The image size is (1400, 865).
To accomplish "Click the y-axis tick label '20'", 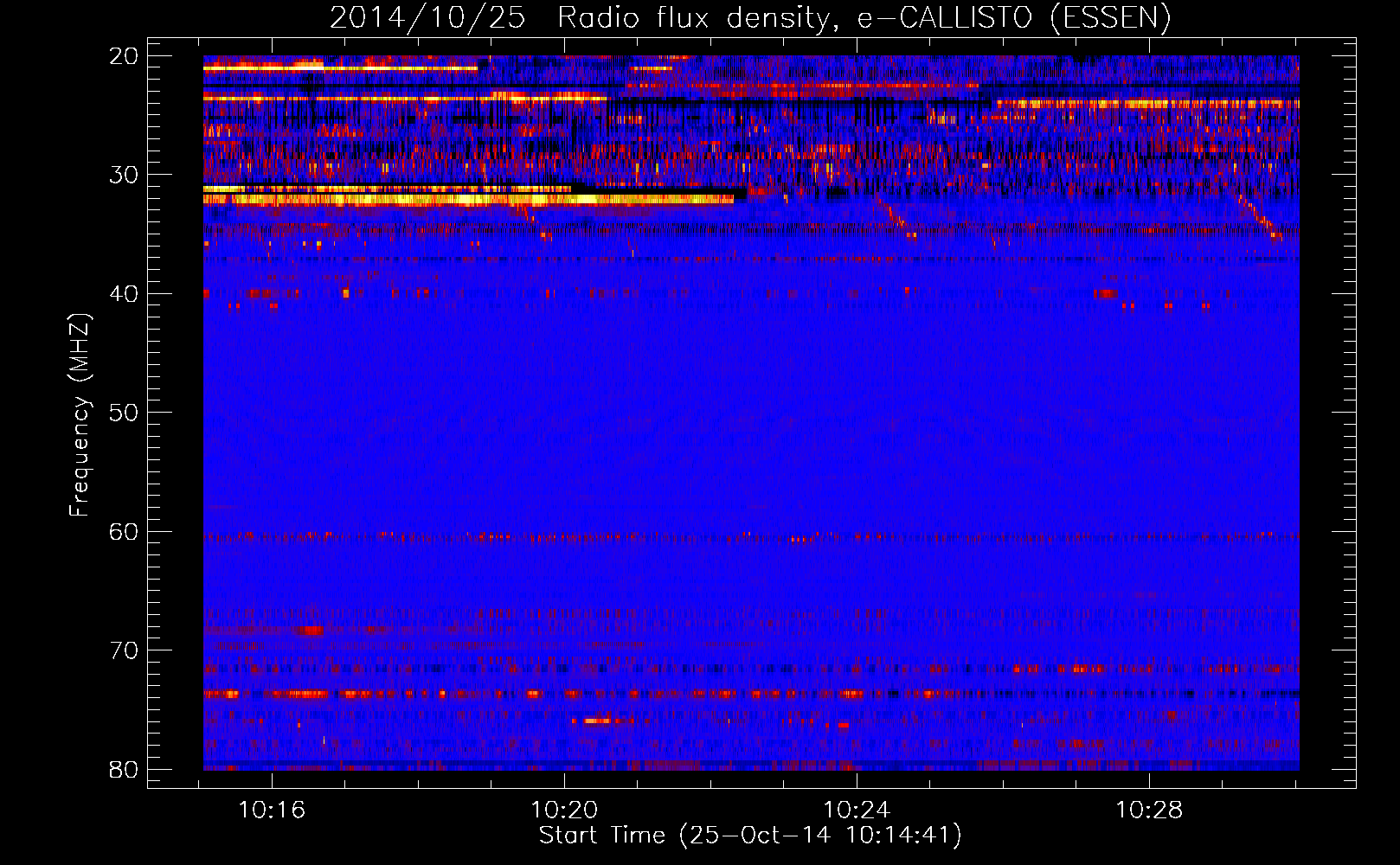I will 124,56.
